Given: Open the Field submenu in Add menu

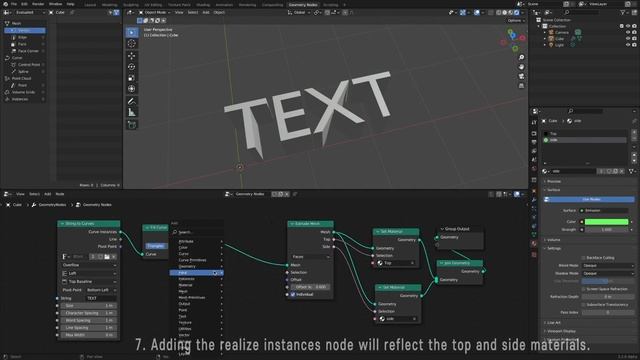Looking at the screenshot, I should 197,273.
